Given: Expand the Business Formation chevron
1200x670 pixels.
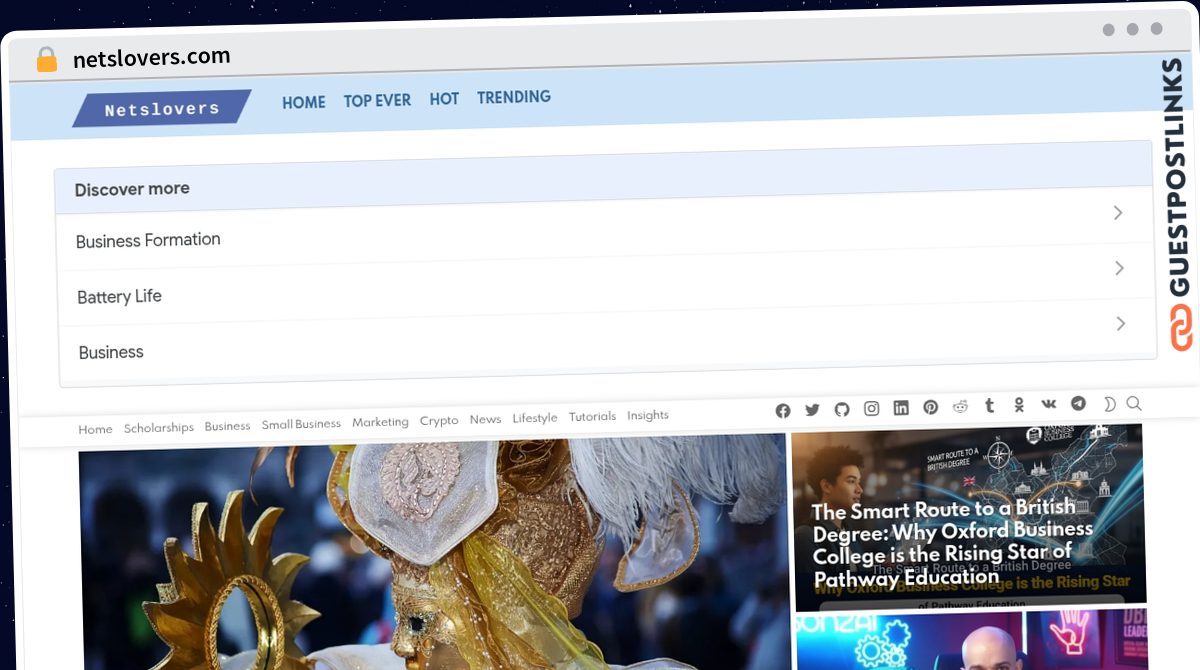Looking at the screenshot, I should coord(1119,213).
